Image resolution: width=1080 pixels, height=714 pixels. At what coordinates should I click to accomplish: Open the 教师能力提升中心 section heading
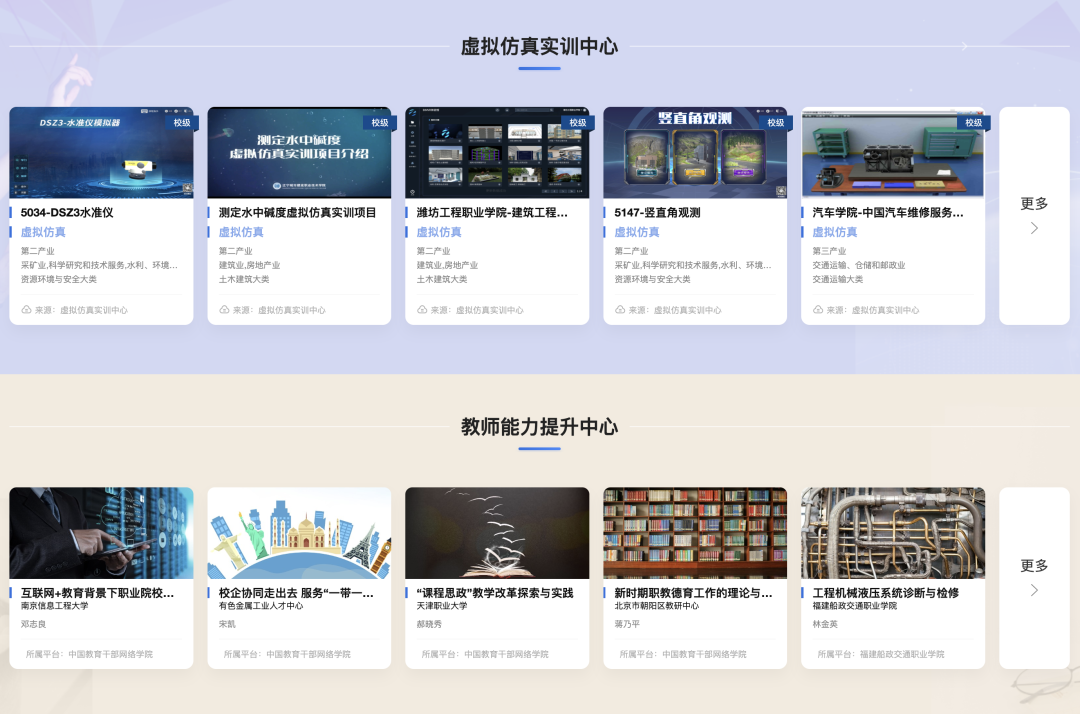point(540,424)
